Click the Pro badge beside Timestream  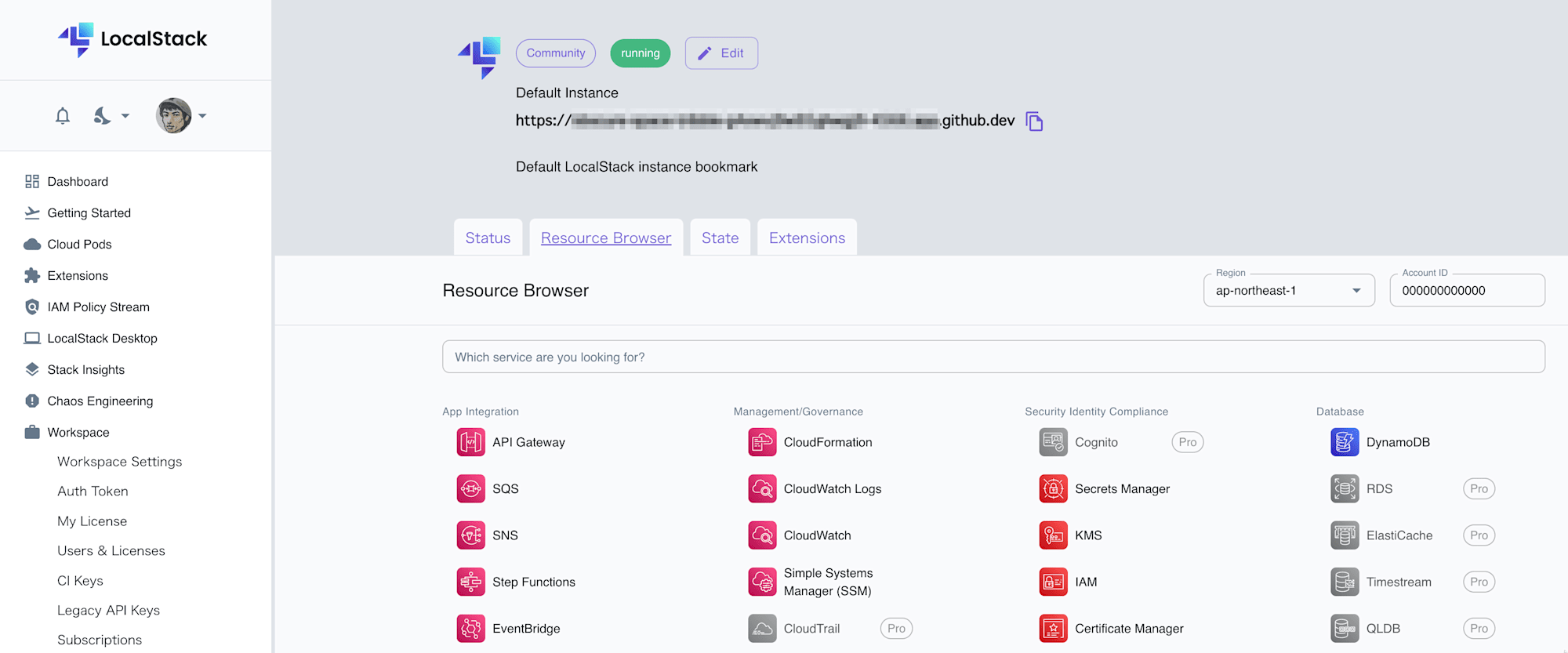coord(1479,582)
